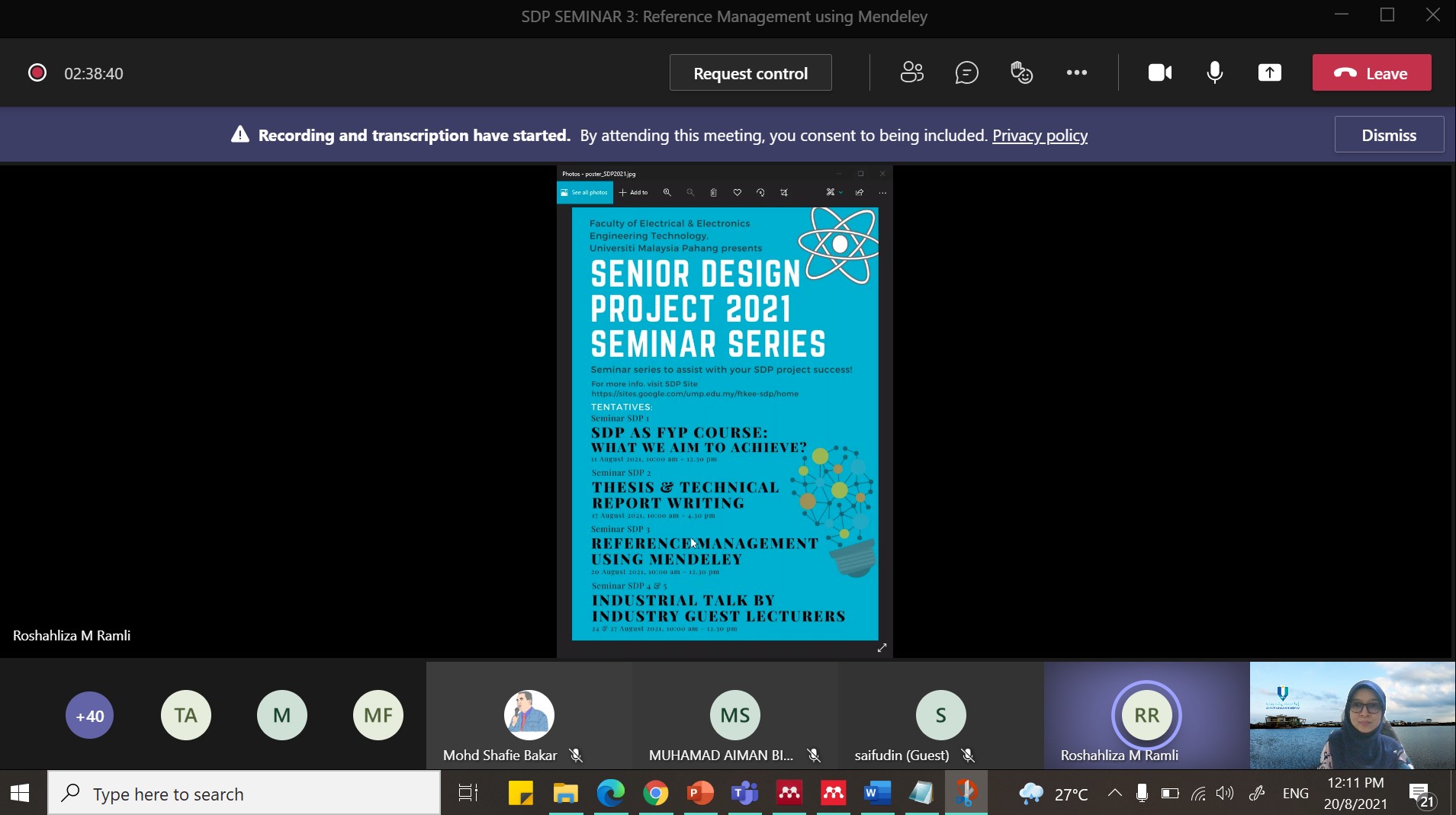Select MUHAMAD AIMAN participant tile

pos(735,715)
